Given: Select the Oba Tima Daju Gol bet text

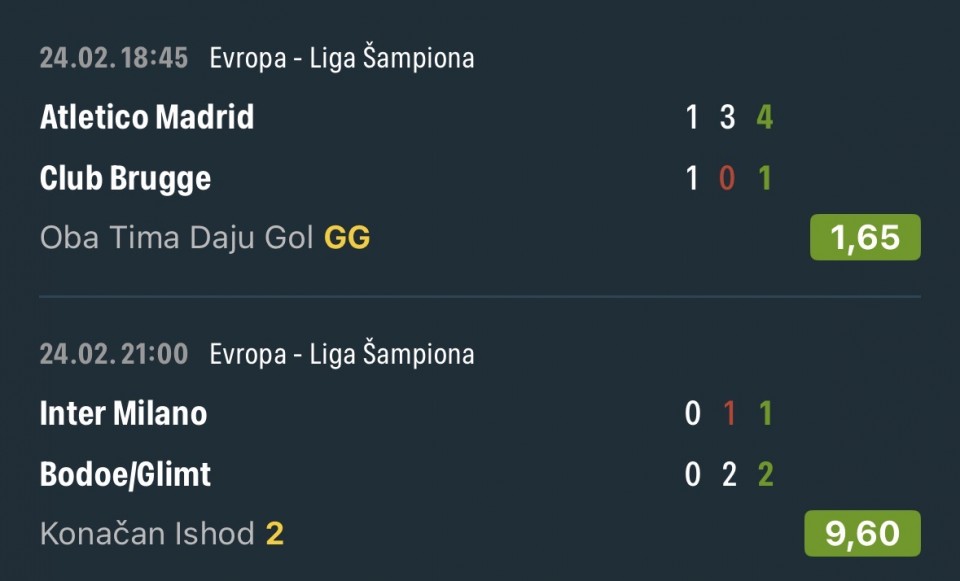Looking at the screenshot, I should pyautogui.click(x=178, y=238).
